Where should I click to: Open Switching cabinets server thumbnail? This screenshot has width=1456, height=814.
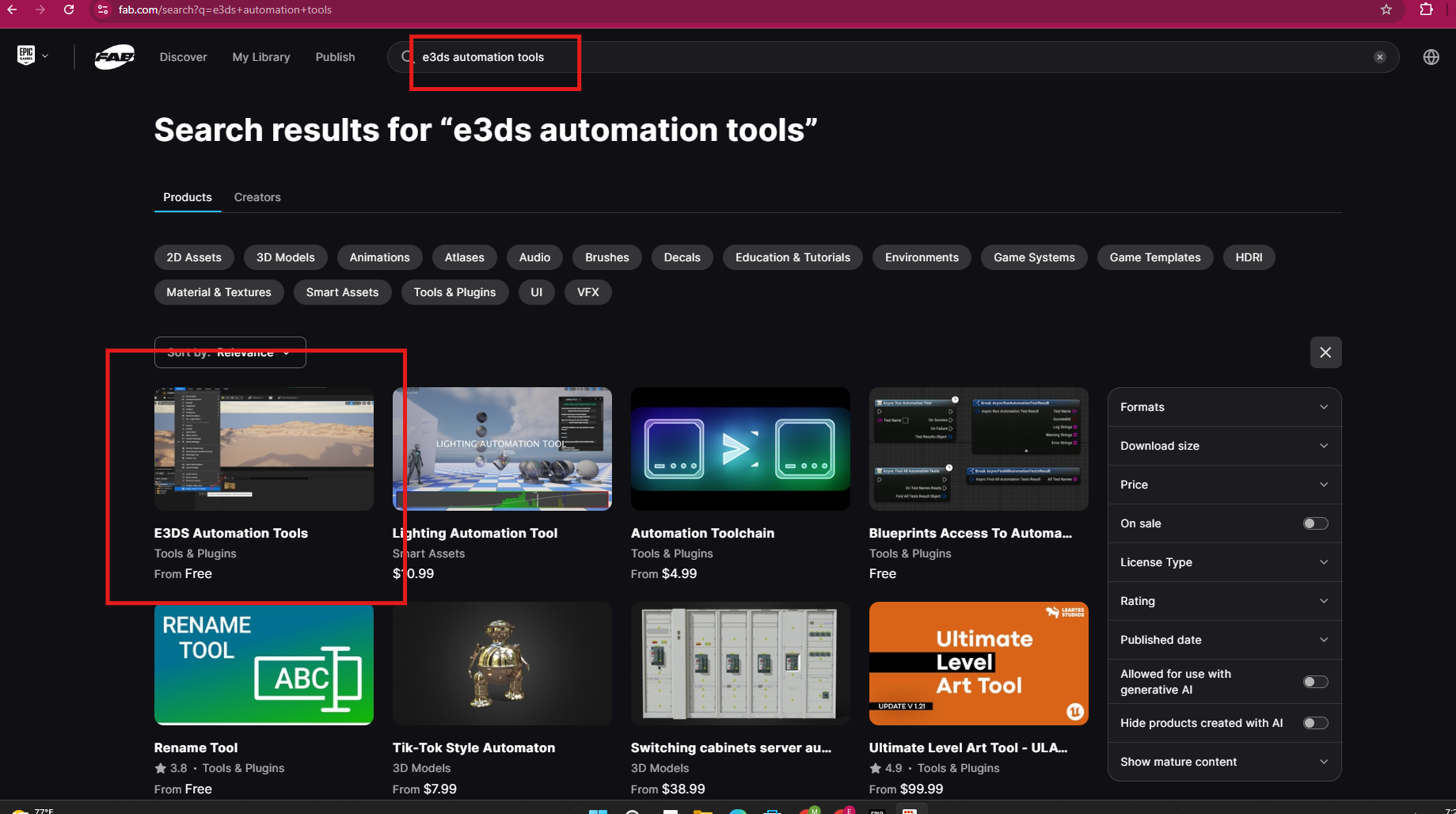click(x=740, y=664)
